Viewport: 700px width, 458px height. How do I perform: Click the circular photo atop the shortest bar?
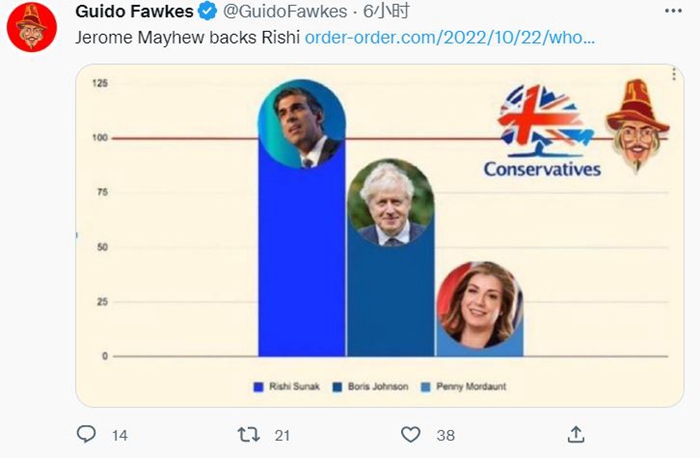pyautogui.click(x=479, y=305)
